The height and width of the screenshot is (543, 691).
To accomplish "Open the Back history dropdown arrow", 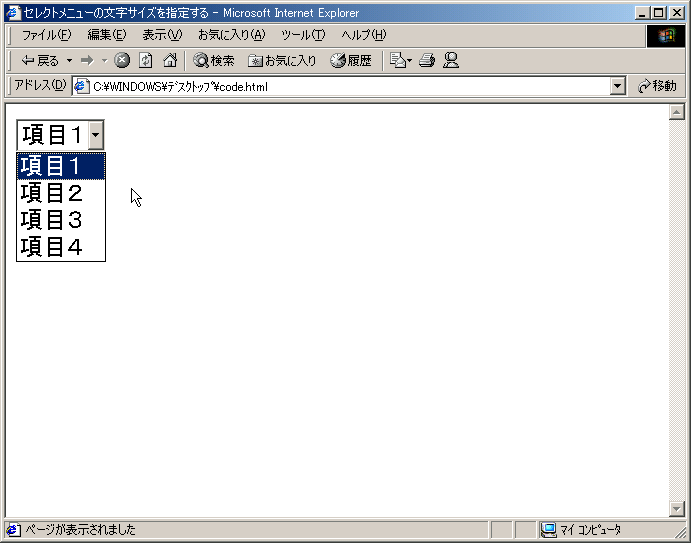I will [x=69, y=60].
